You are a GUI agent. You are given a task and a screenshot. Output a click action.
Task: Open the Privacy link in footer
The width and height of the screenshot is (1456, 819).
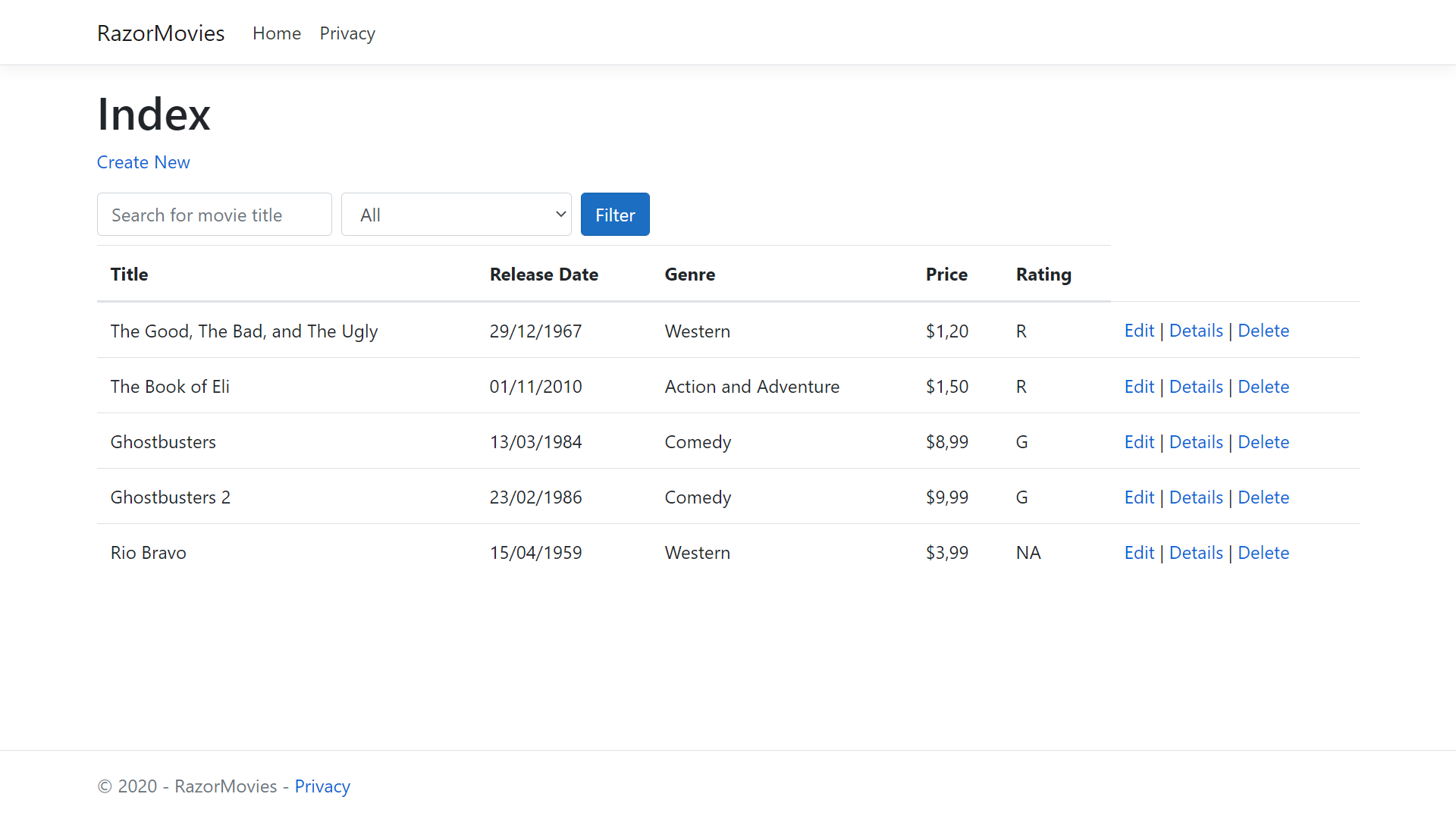coord(322,786)
